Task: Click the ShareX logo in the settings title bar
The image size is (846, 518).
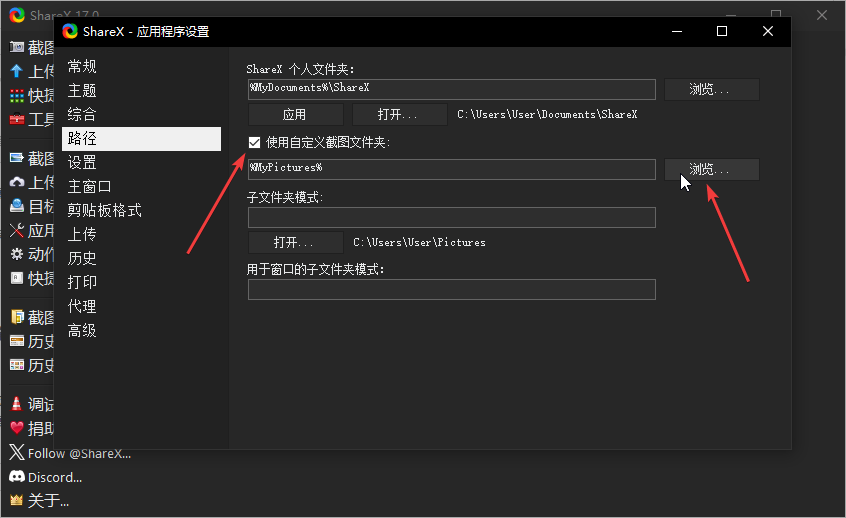Action: pyautogui.click(x=70, y=31)
